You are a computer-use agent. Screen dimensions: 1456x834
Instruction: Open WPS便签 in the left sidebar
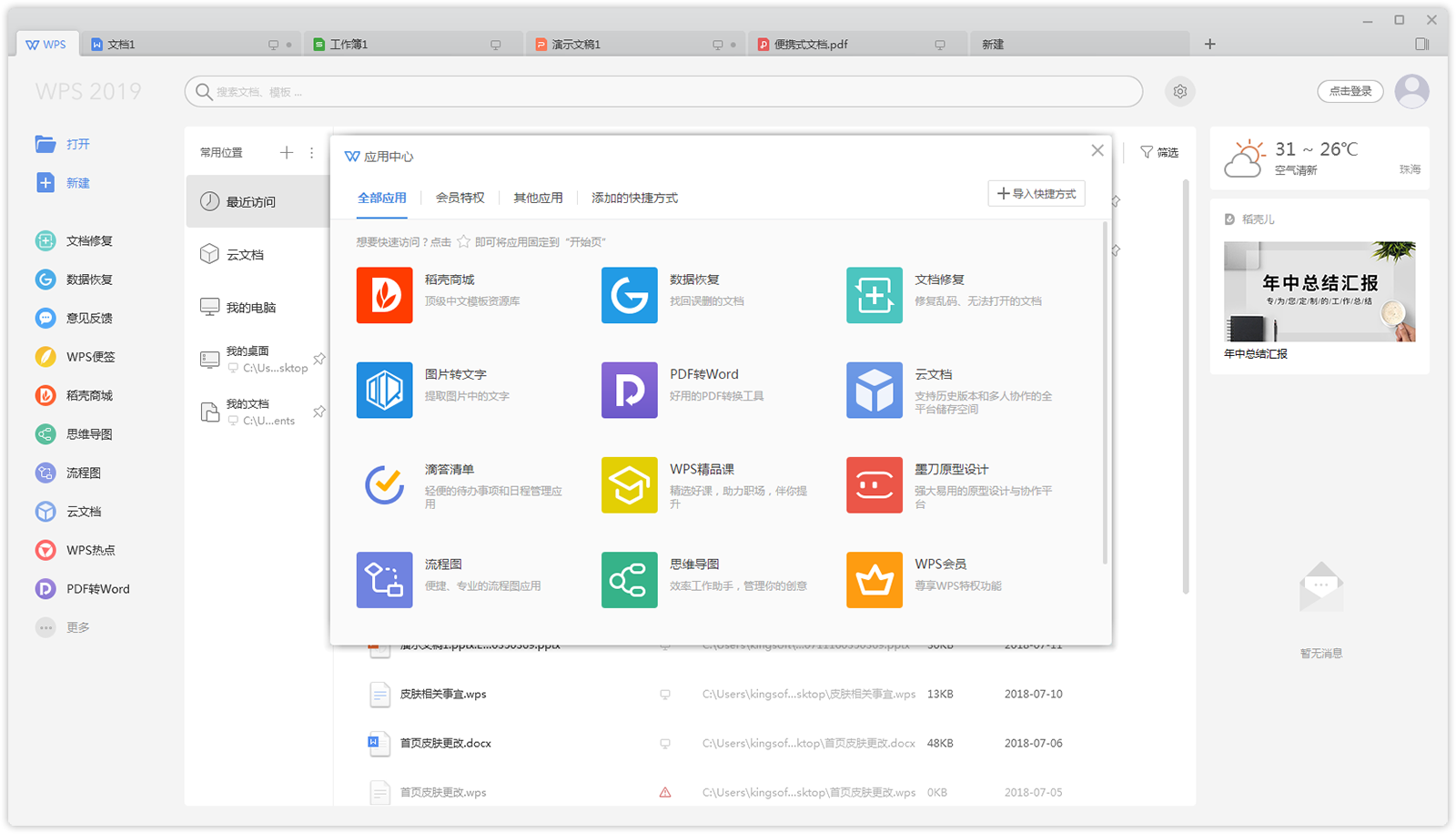point(76,357)
